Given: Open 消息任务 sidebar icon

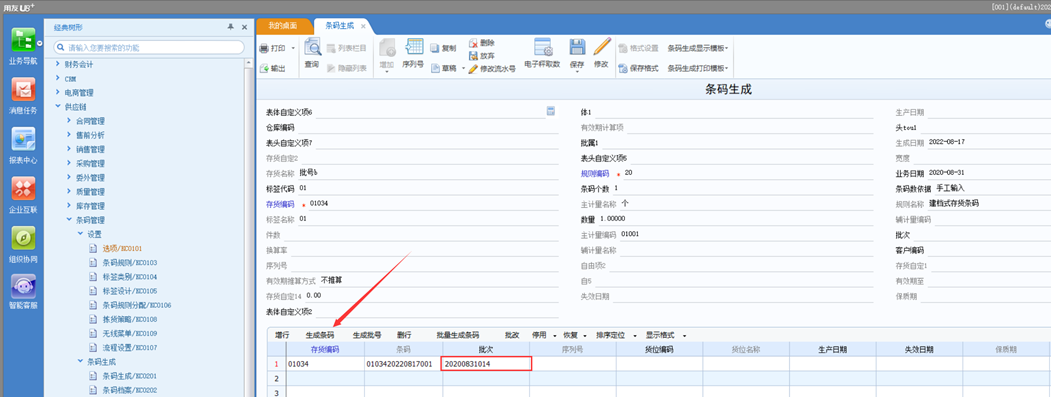Looking at the screenshot, I should point(23,95).
